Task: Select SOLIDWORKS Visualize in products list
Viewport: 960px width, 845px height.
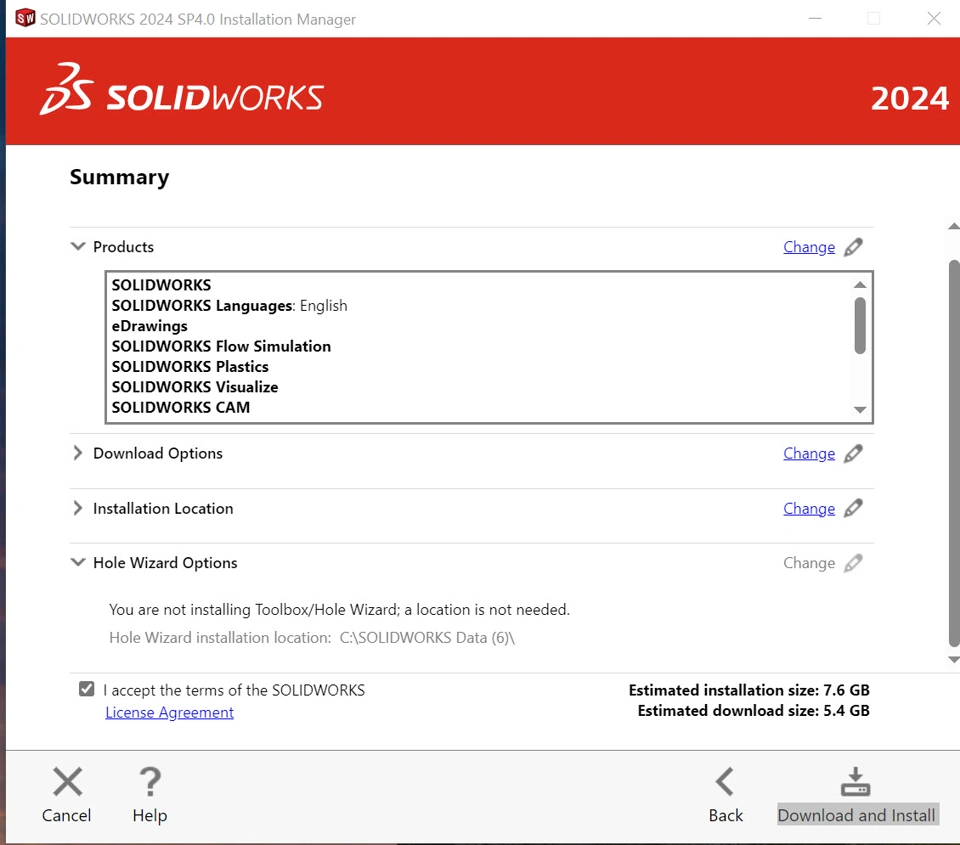Action: pyautogui.click(x=195, y=386)
